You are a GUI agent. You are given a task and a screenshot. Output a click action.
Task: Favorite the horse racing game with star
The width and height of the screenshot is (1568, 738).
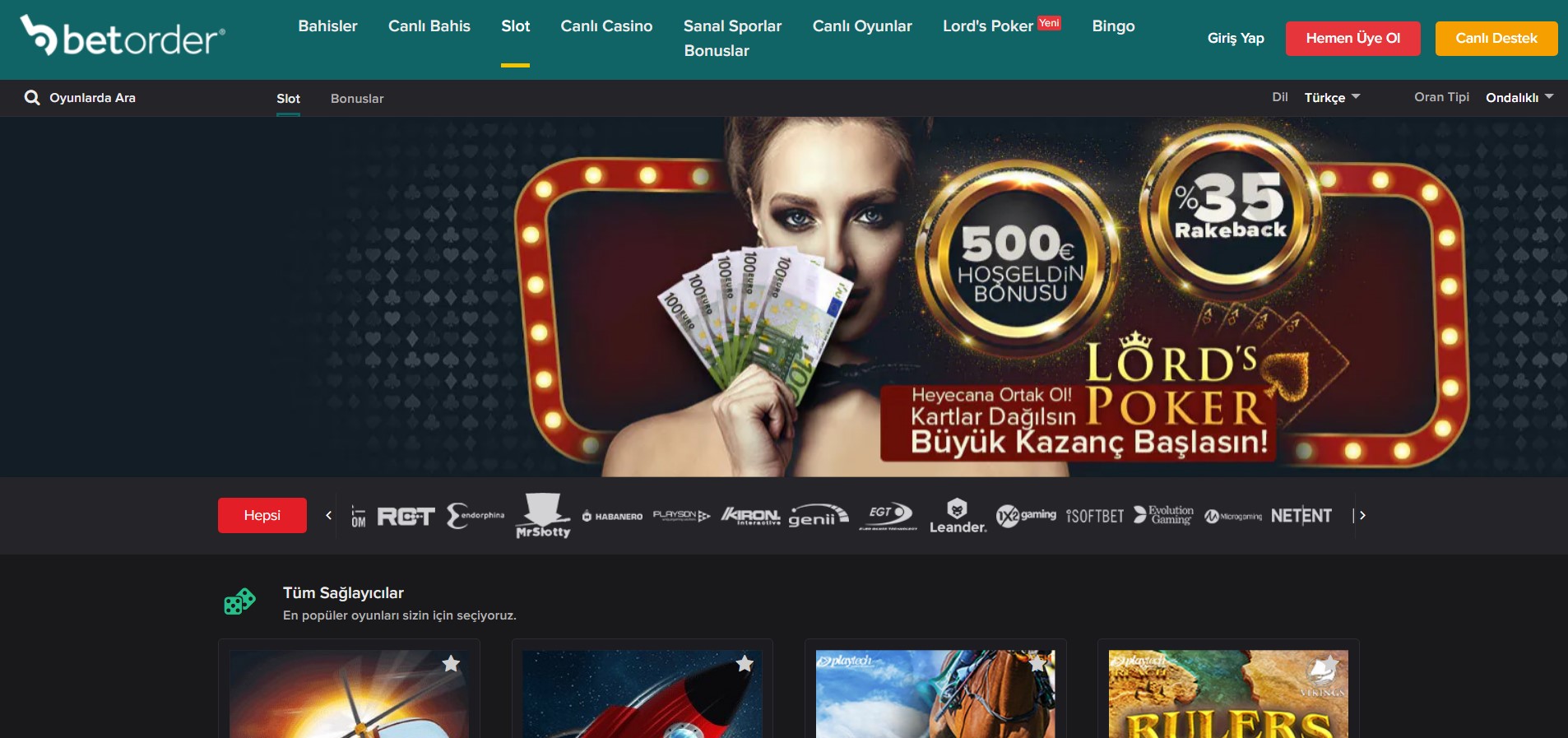tap(1037, 663)
